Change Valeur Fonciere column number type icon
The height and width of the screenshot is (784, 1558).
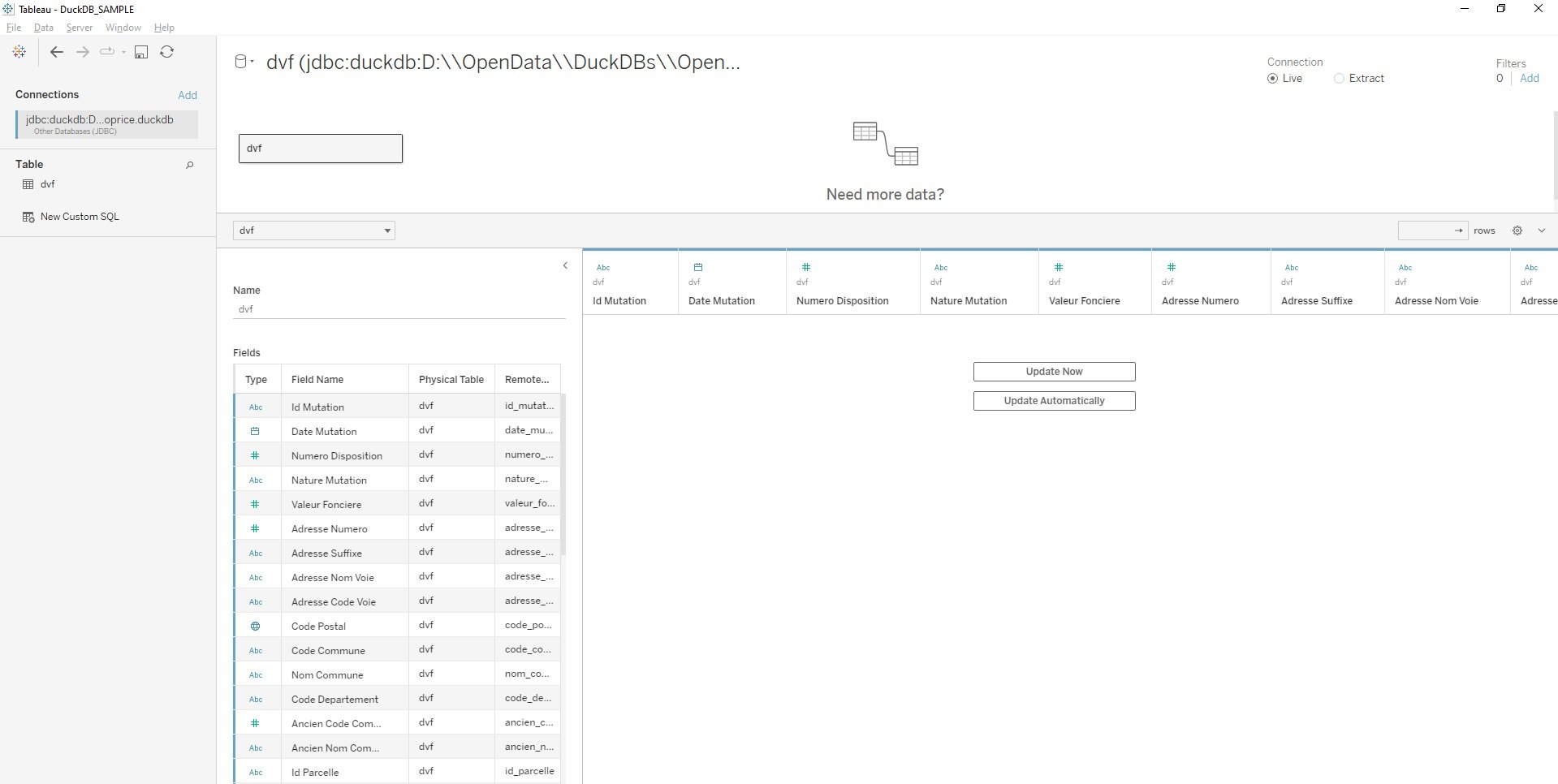[x=1059, y=267]
